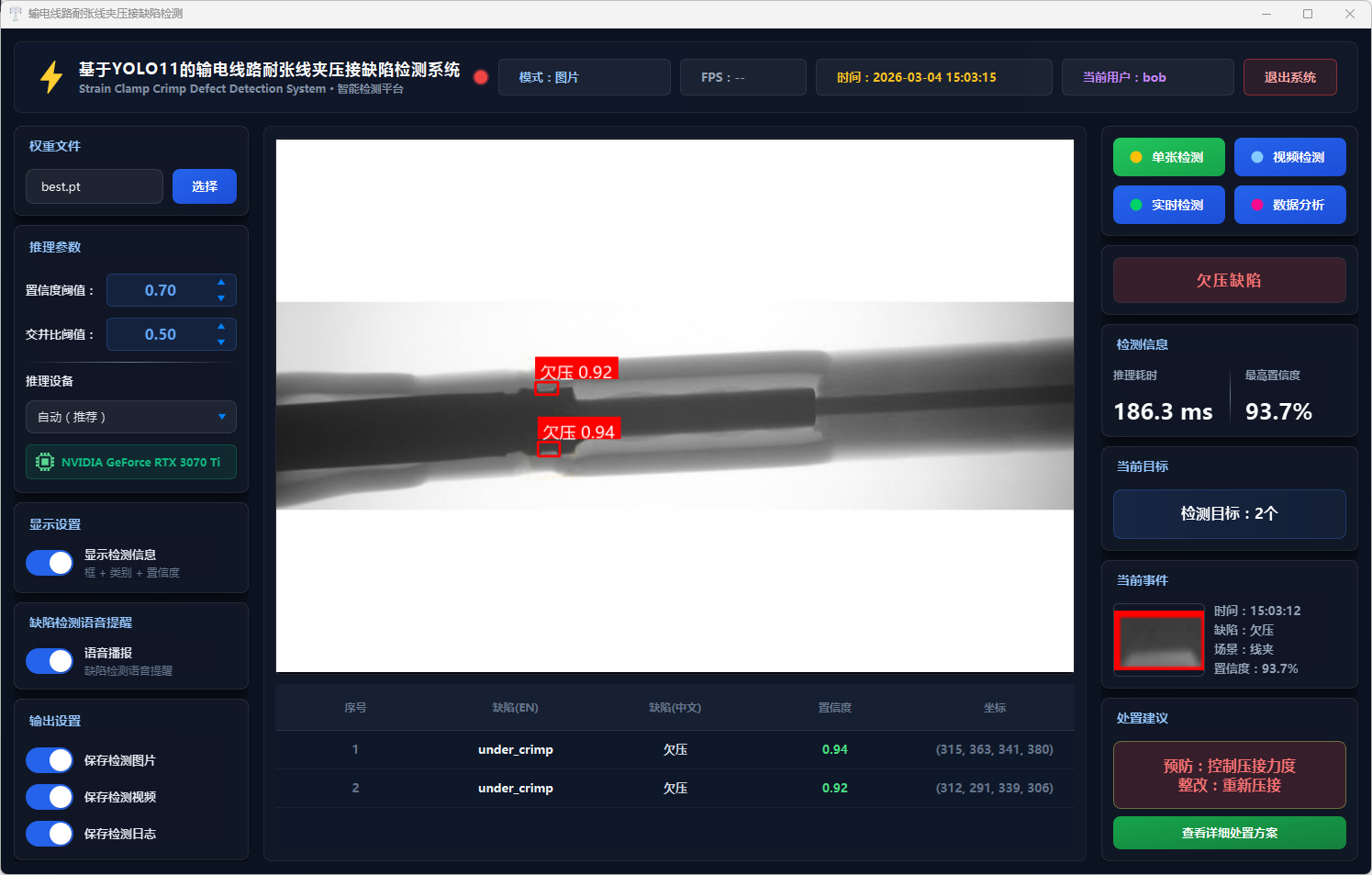
Task: Decrease the IoU threshold with down arrow
Action: point(221,342)
